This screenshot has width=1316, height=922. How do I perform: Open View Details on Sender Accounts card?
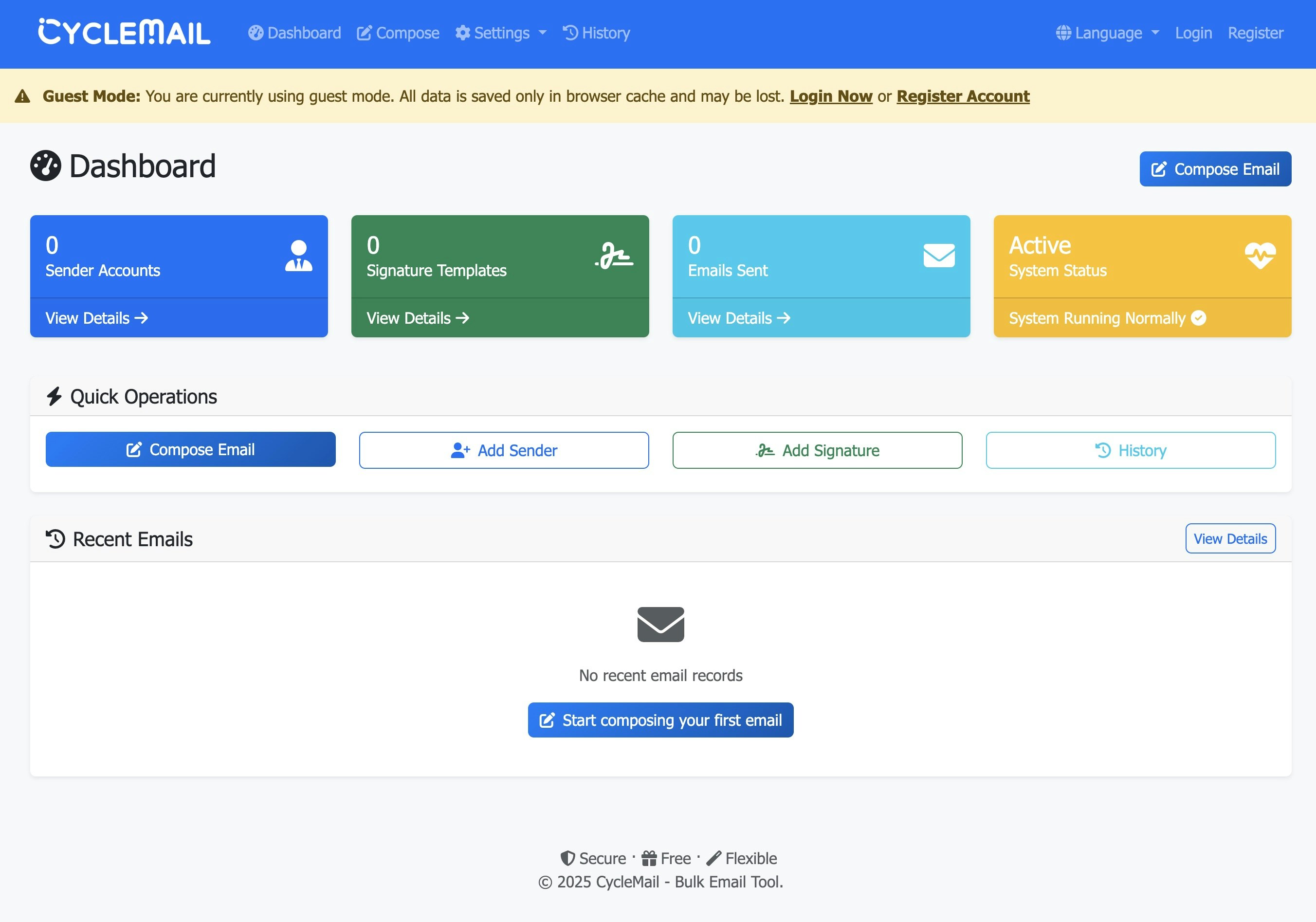(x=96, y=318)
